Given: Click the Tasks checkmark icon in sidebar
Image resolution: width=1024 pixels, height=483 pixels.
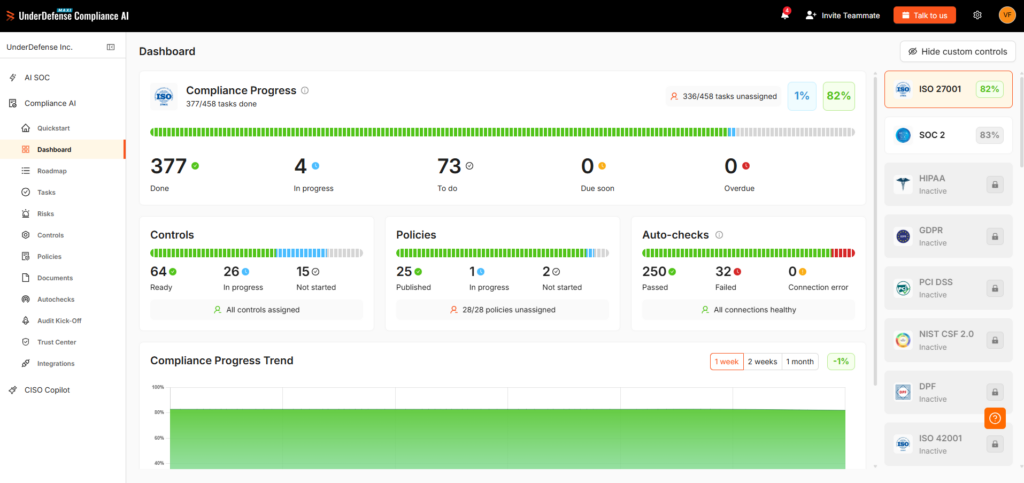Looking at the screenshot, I should tap(25, 193).
